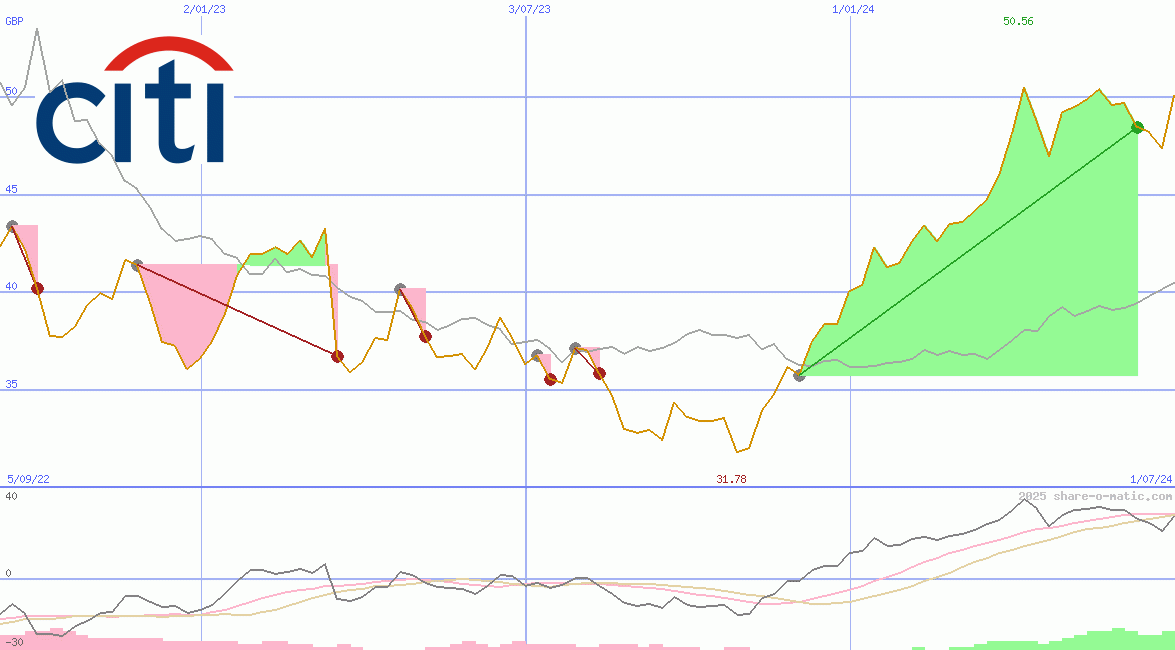Click the Citi logo
The width and height of the screenshot is (1175, 650).
click(134, 100)
